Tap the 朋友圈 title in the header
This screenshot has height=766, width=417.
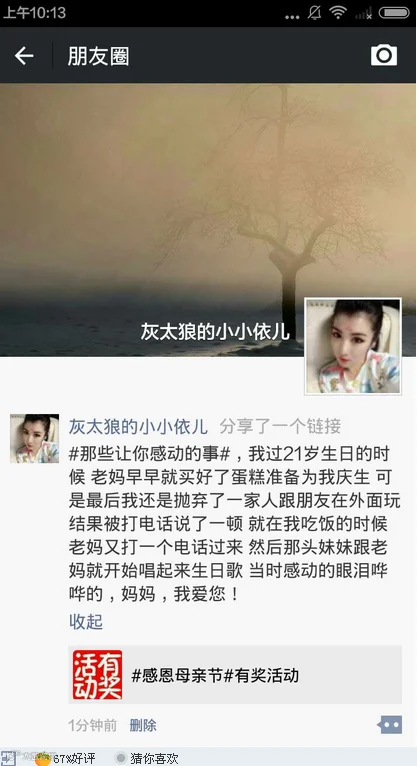pos(98,56)
